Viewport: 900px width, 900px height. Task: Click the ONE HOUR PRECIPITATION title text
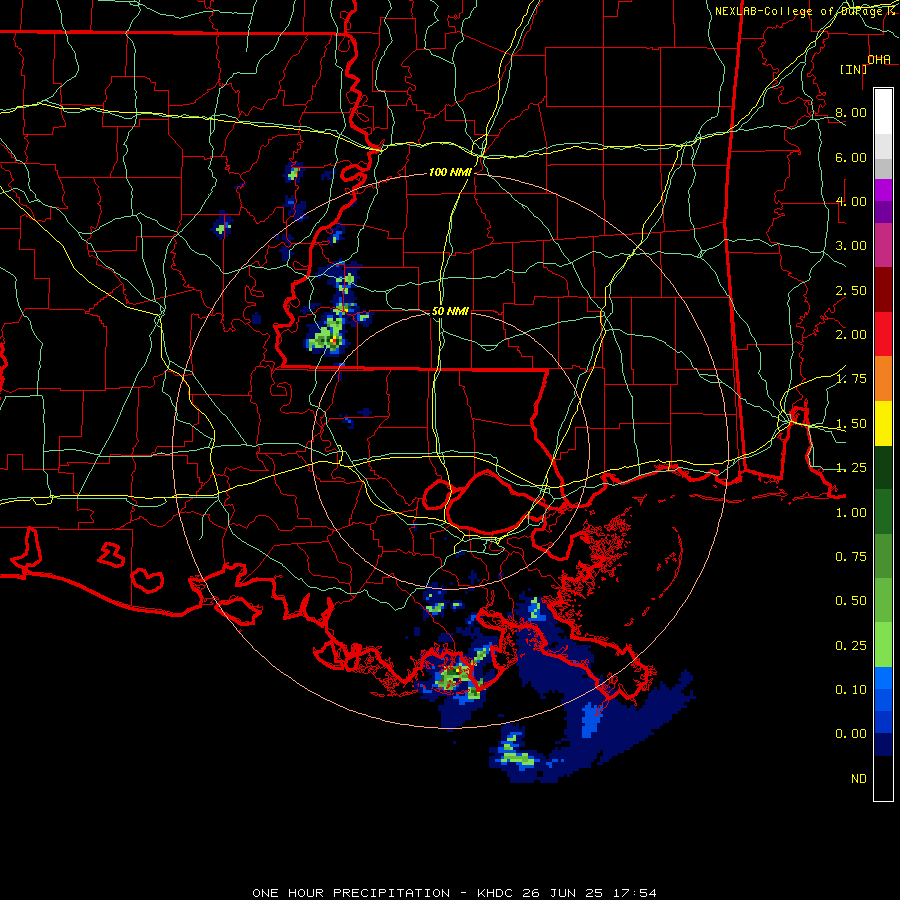351,893
